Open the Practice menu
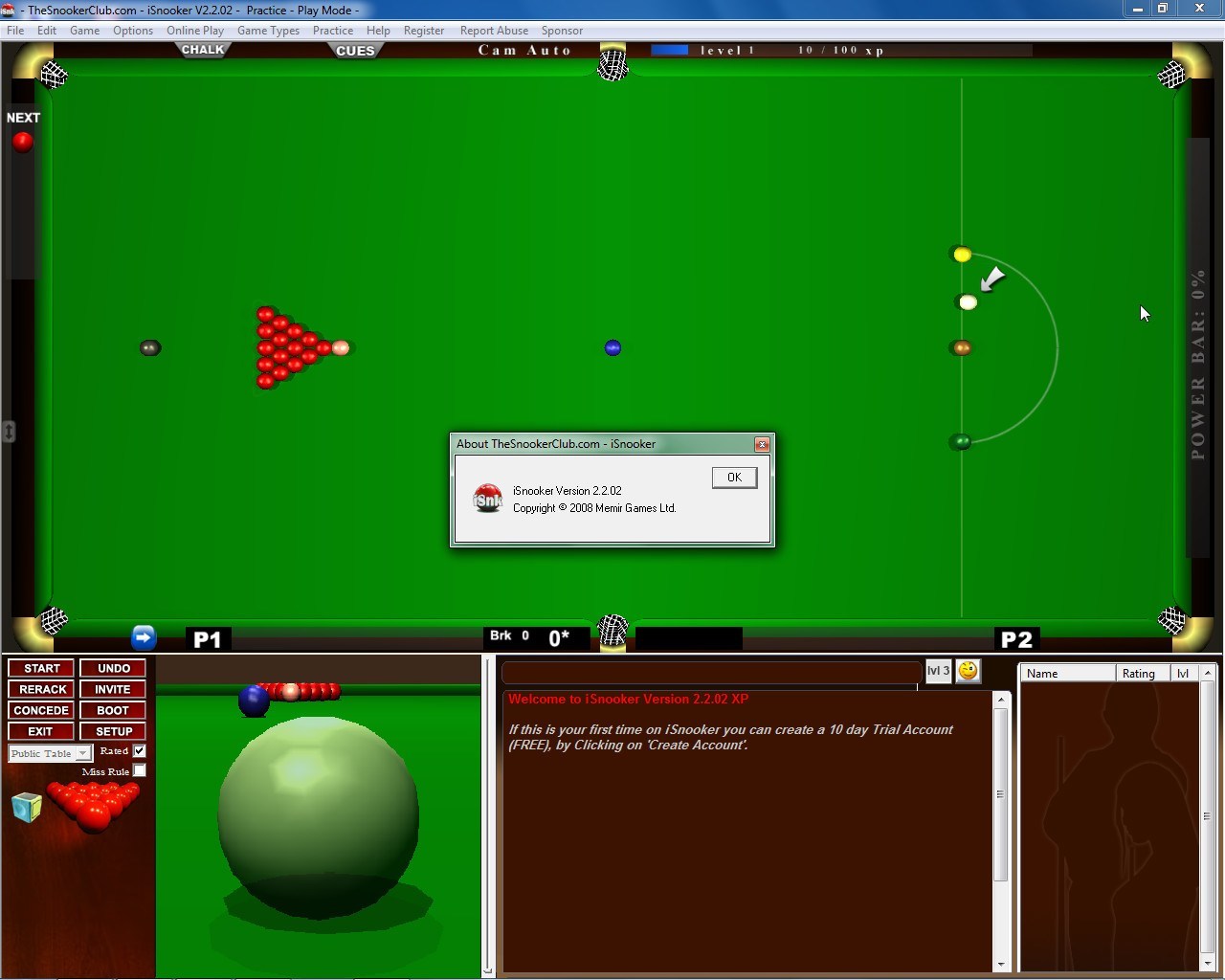The image size is (1225, 980). 333,31
